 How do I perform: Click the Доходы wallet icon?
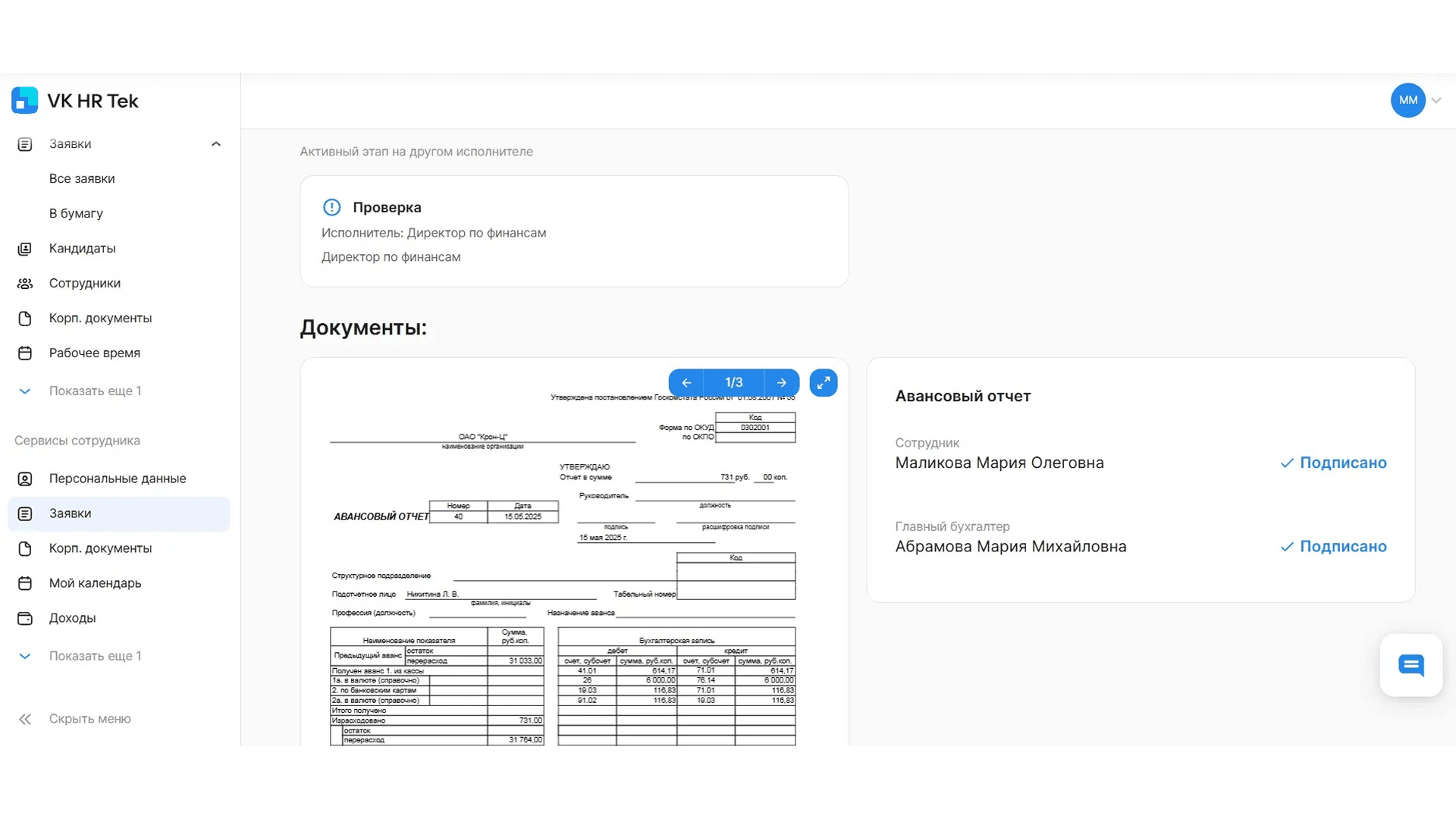coord(25,618)
